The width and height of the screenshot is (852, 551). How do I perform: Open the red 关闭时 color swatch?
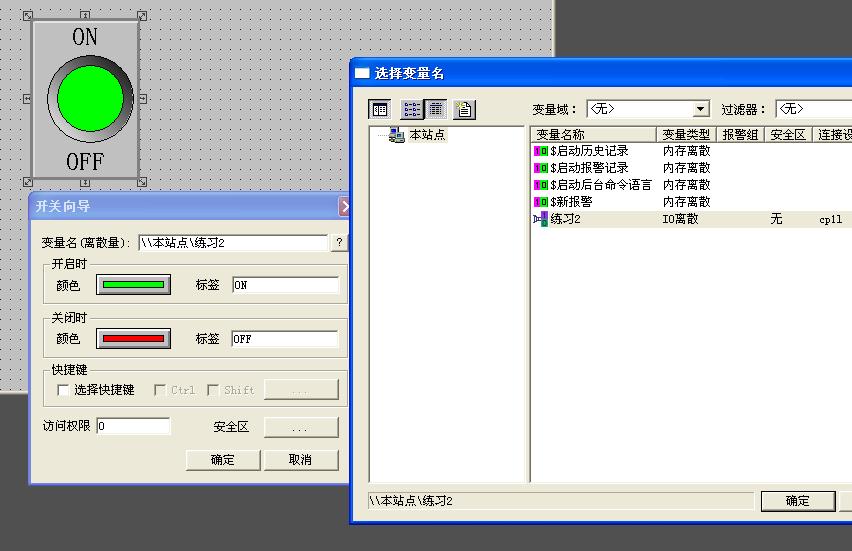tap(133, 339)
